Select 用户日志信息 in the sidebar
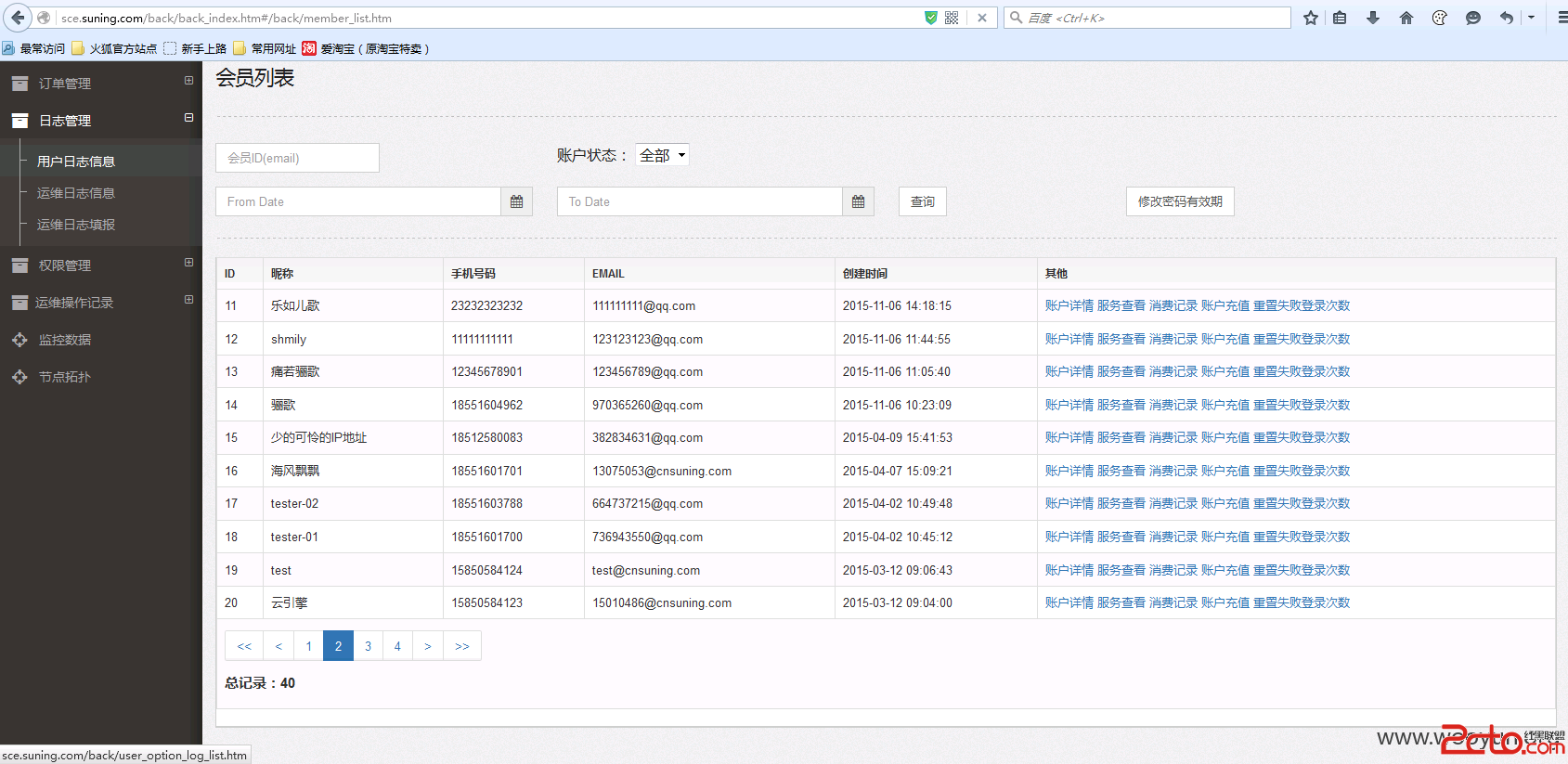The height and width of the screenshot is (764, 1568). pyautogui.click(x=76, y=162)
